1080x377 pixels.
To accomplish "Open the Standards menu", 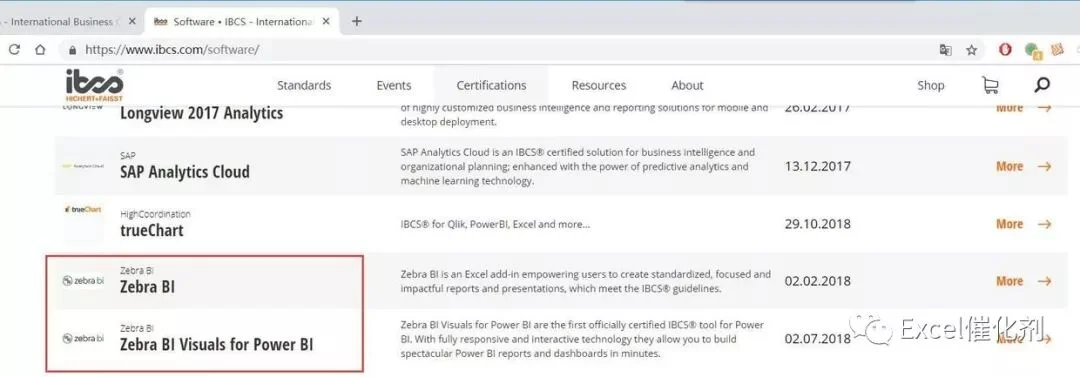I will click(304, 85).
